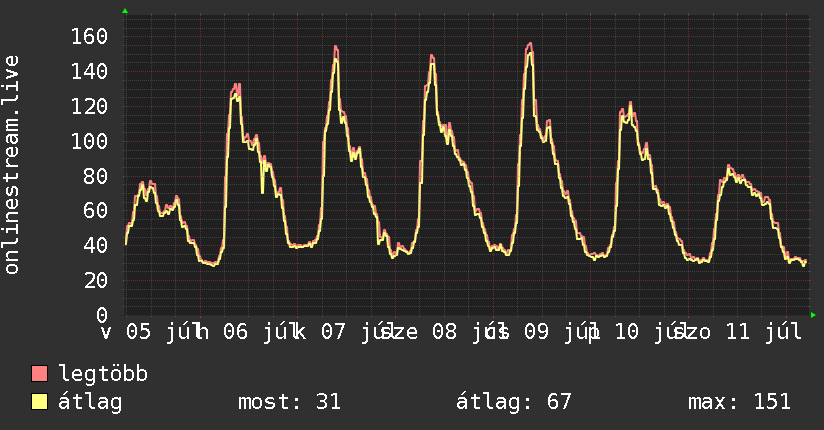824x430 pixels.
Task: Click the '09 júl' date label
Action: (x=562, y=332)
